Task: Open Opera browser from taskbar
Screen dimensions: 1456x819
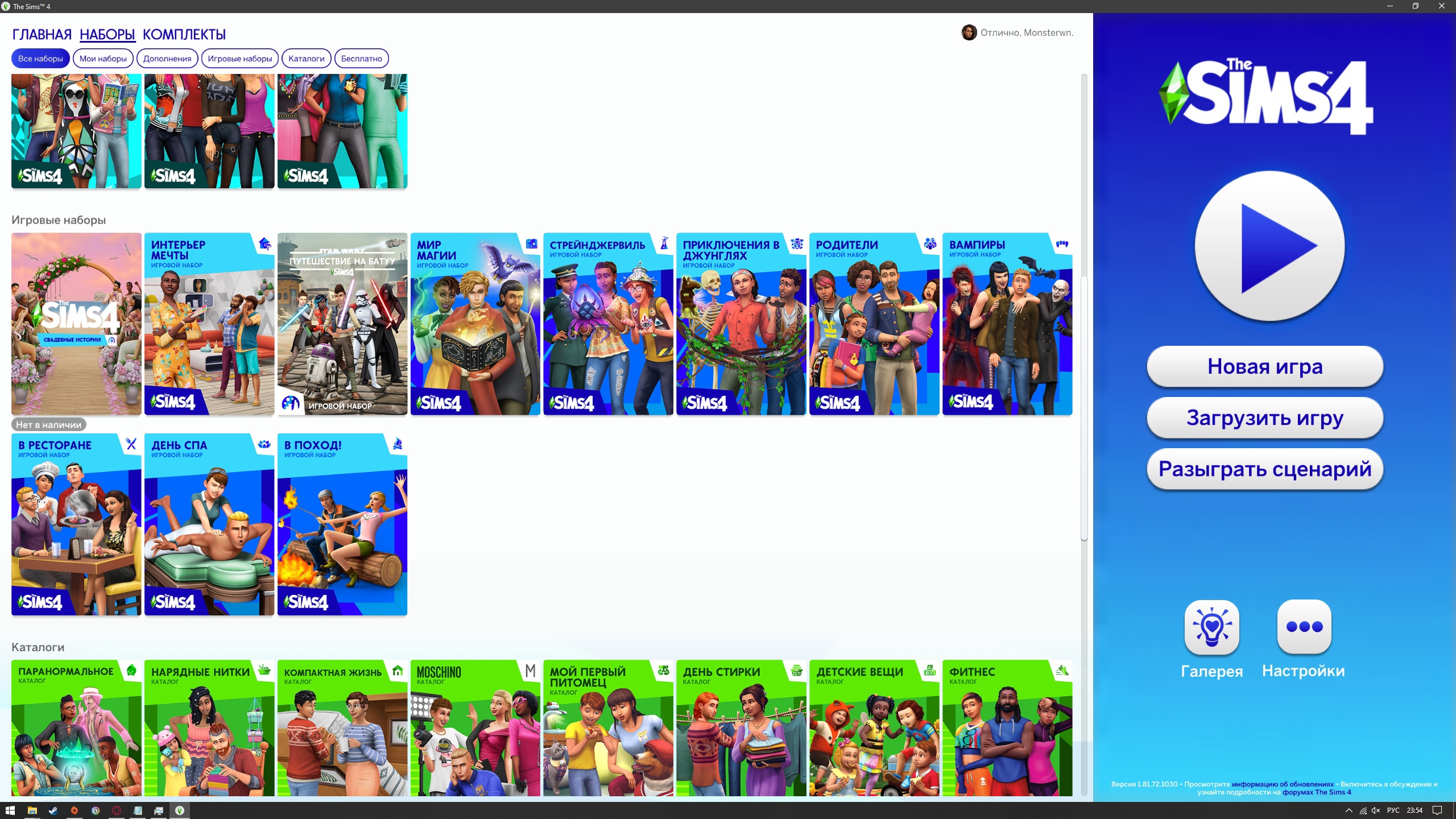Action: pos(117,810)
